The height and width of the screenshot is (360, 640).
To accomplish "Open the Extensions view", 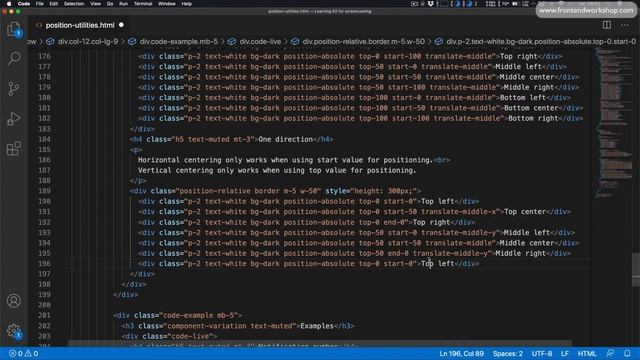I will coord(14,149).
